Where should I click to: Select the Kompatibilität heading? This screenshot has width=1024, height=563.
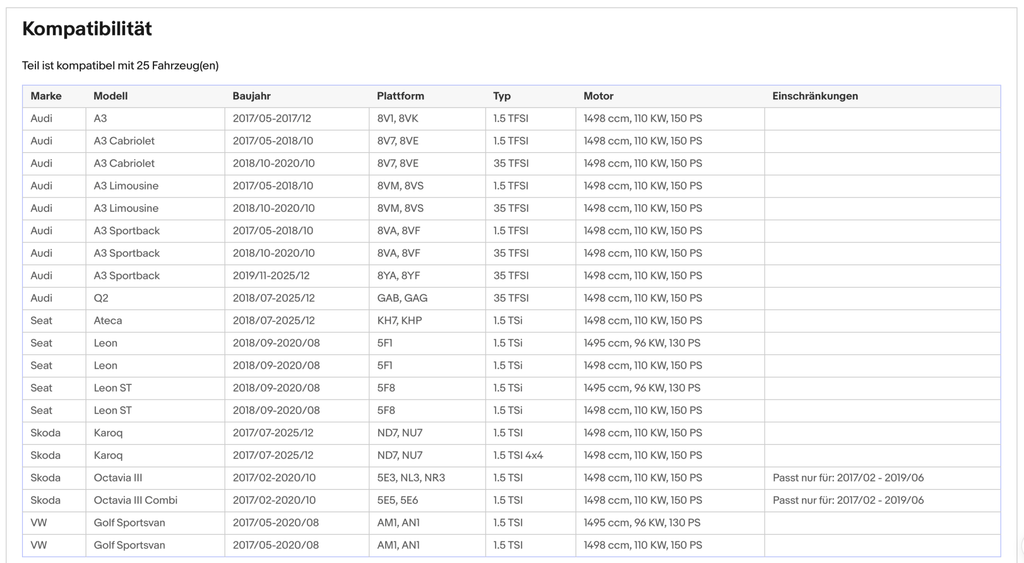click(x=87, y=29)
